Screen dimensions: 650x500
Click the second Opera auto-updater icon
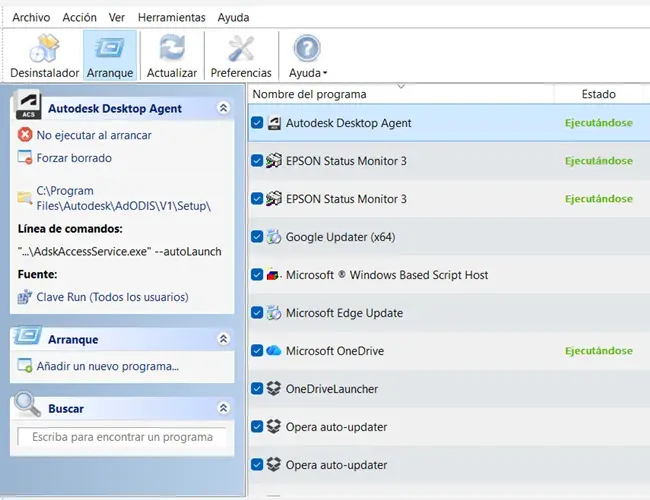(x=274, y=465)
